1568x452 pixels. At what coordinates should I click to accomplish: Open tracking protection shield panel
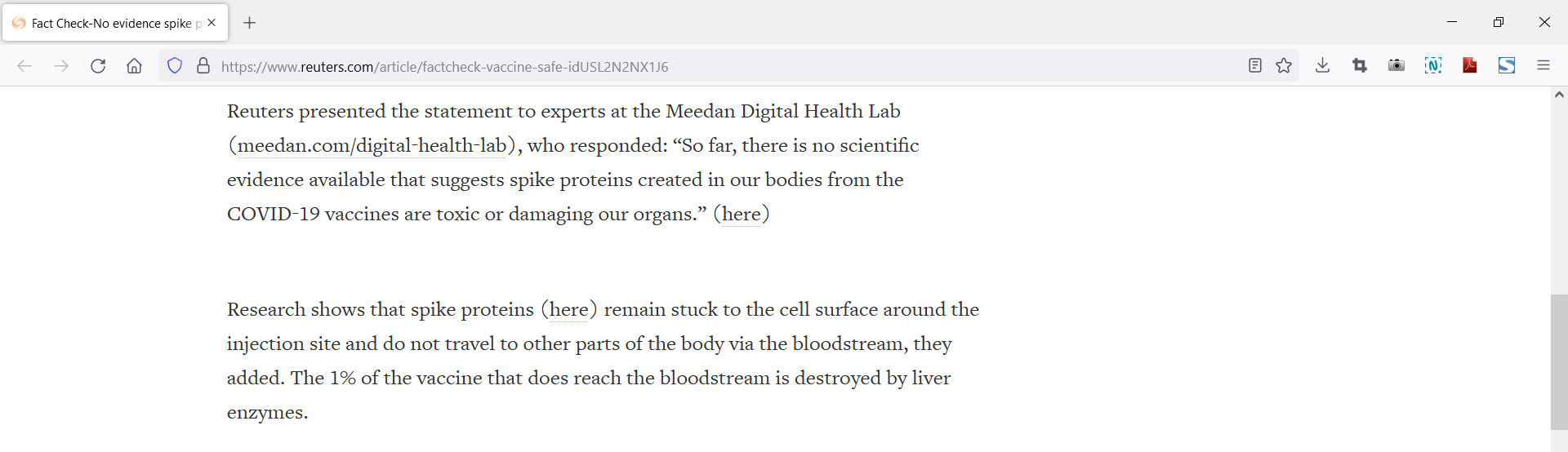(175, 66)
